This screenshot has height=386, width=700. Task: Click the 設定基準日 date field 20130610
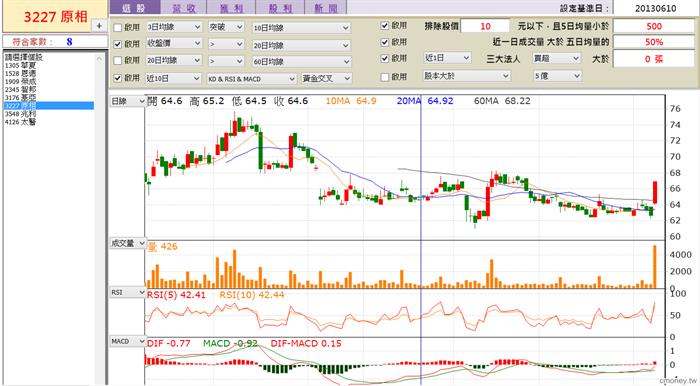click(x=655, y=8)
